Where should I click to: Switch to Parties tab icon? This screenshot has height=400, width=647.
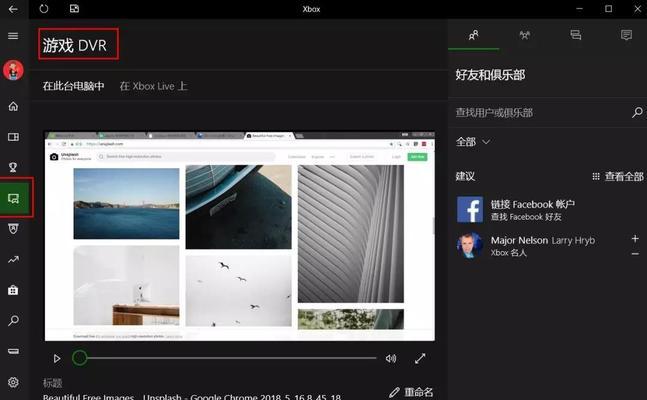click(x=525, y=35)
